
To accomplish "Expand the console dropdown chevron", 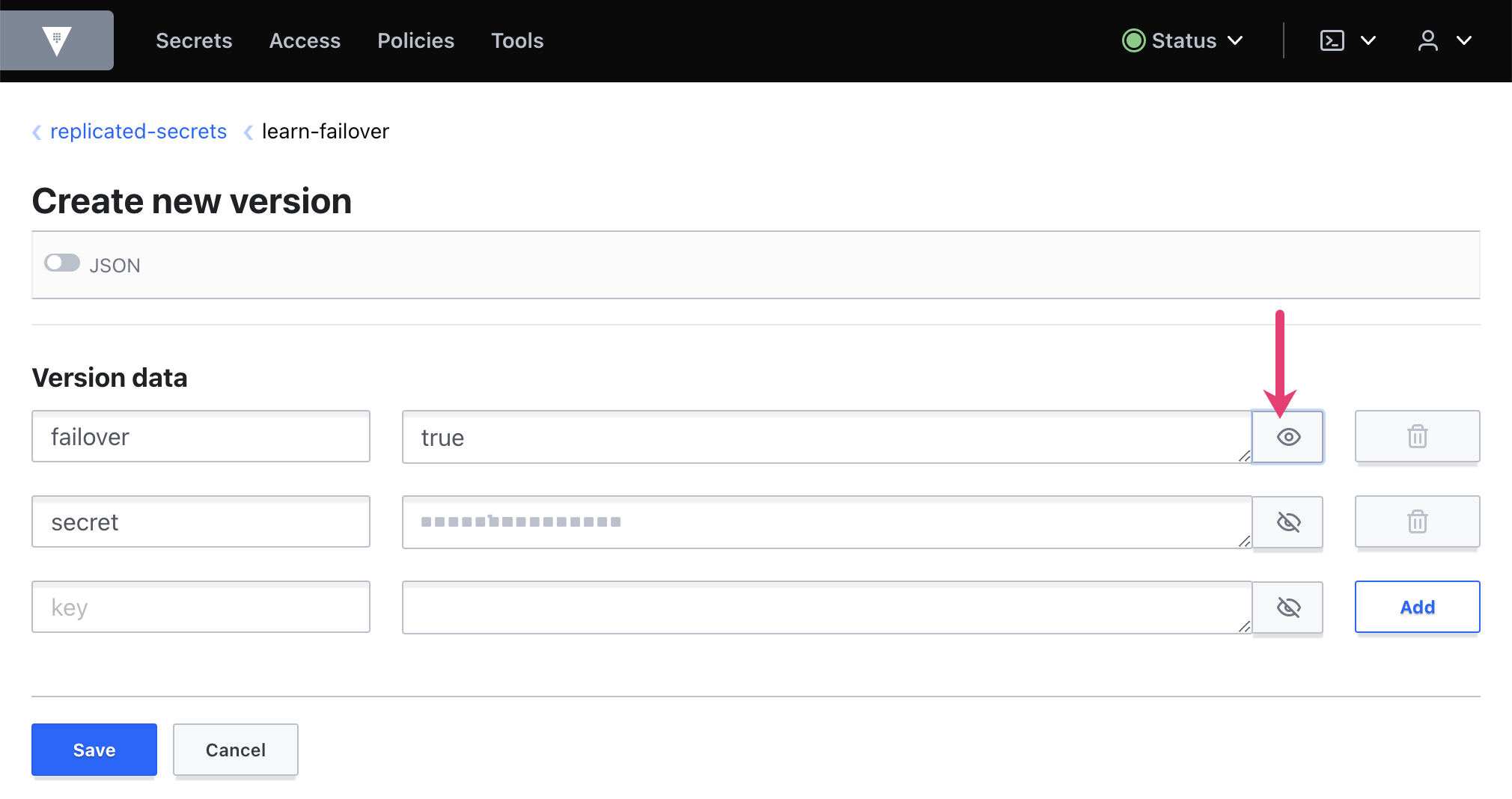I will point(1368,40).
